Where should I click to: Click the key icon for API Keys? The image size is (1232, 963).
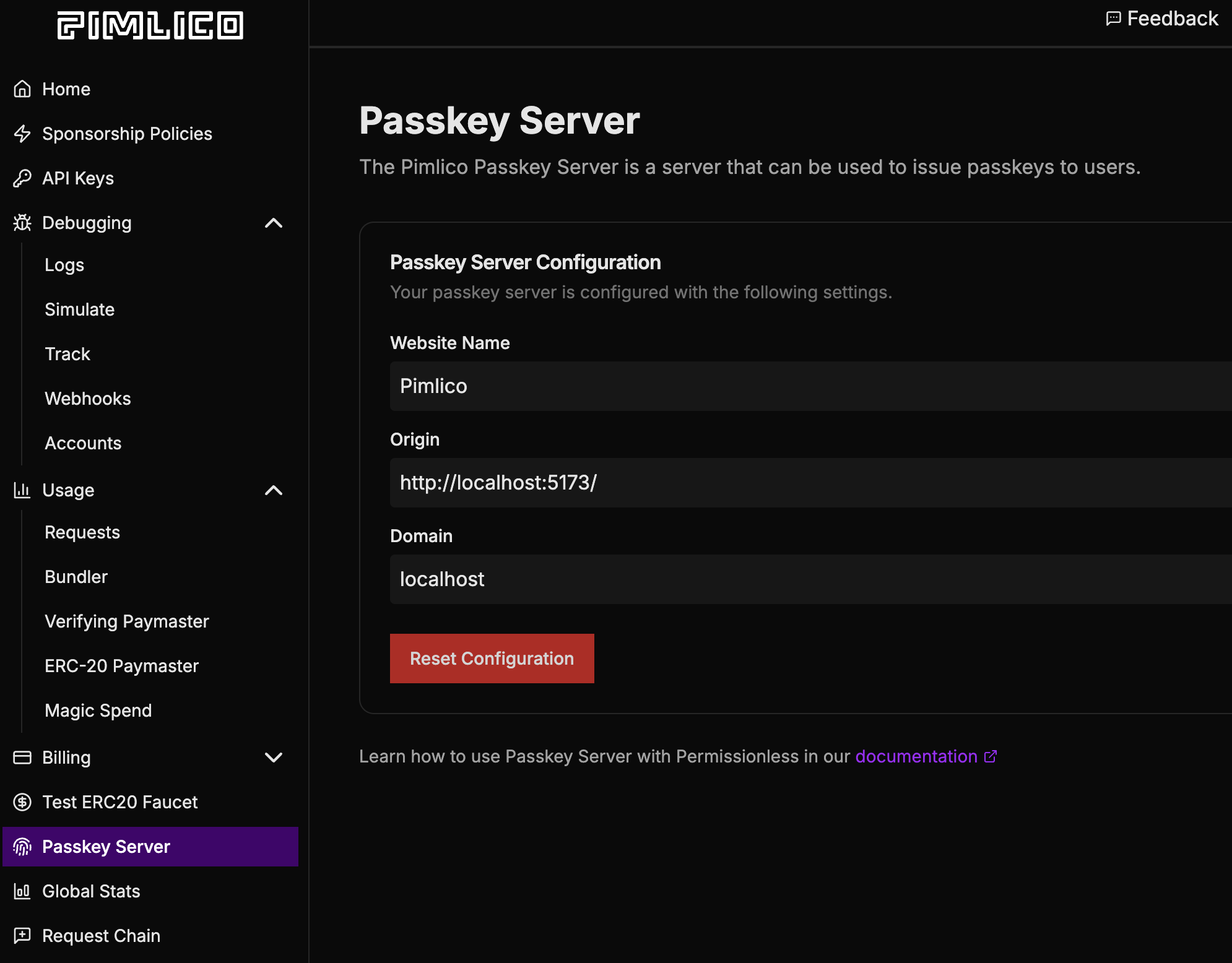[22, 178]
